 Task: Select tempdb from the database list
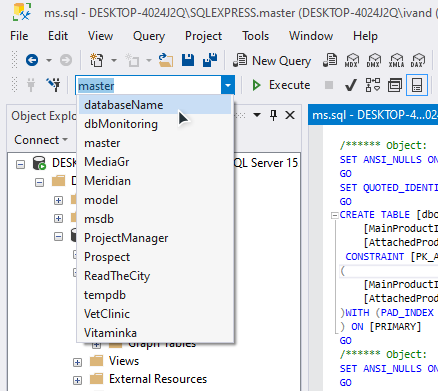(x=154, y=295)
